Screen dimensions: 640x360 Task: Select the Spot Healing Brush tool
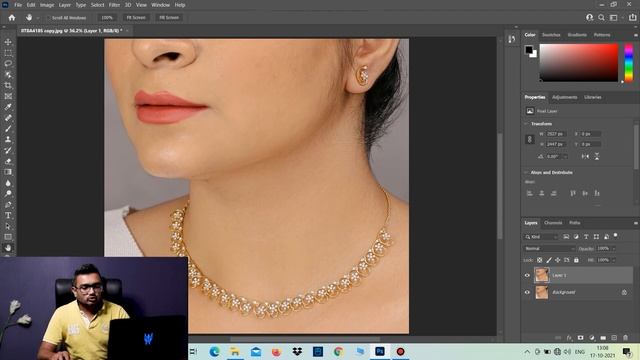pyautogui.click(x=8, y=118)
